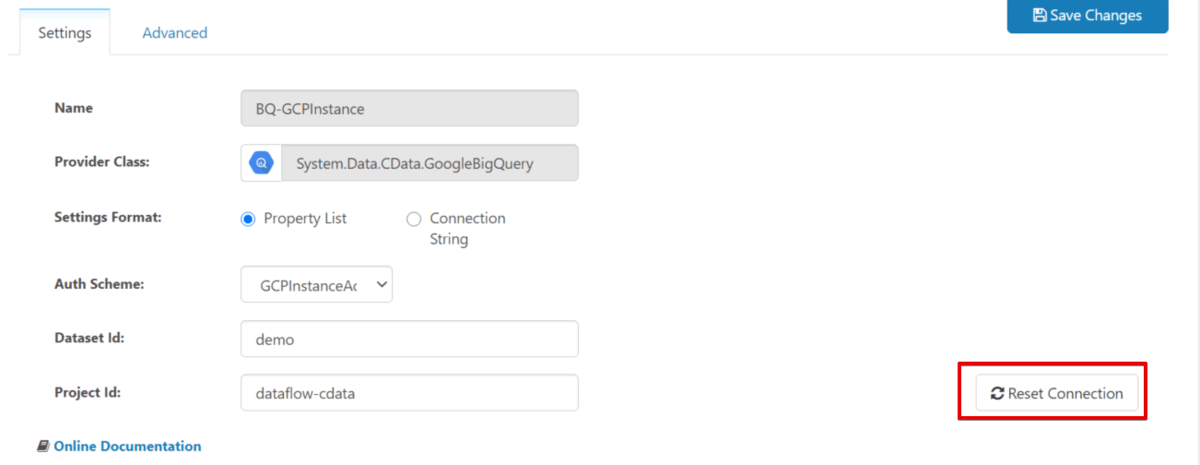1200x465 pixels.
Task: Switch to the Settings tab
Action: coord(65,33)
